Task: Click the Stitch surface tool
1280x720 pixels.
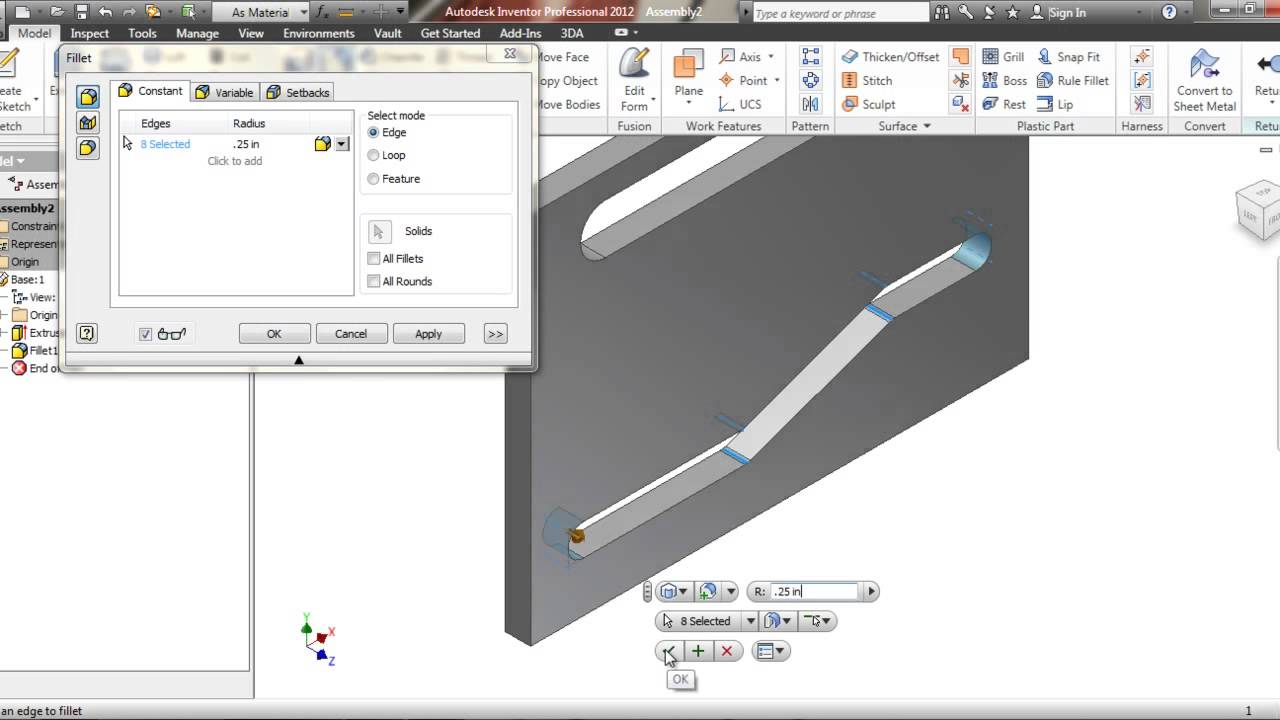Action: 866,81
